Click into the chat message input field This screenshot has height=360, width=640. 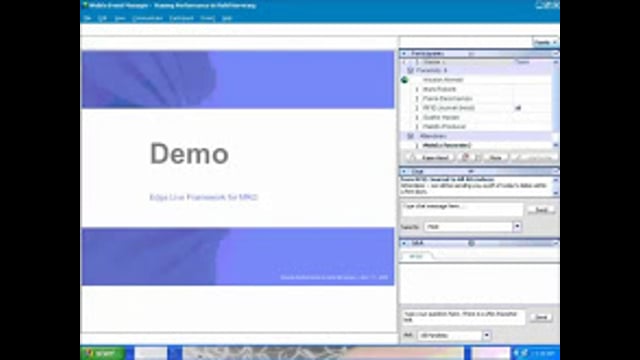point(462,209)
